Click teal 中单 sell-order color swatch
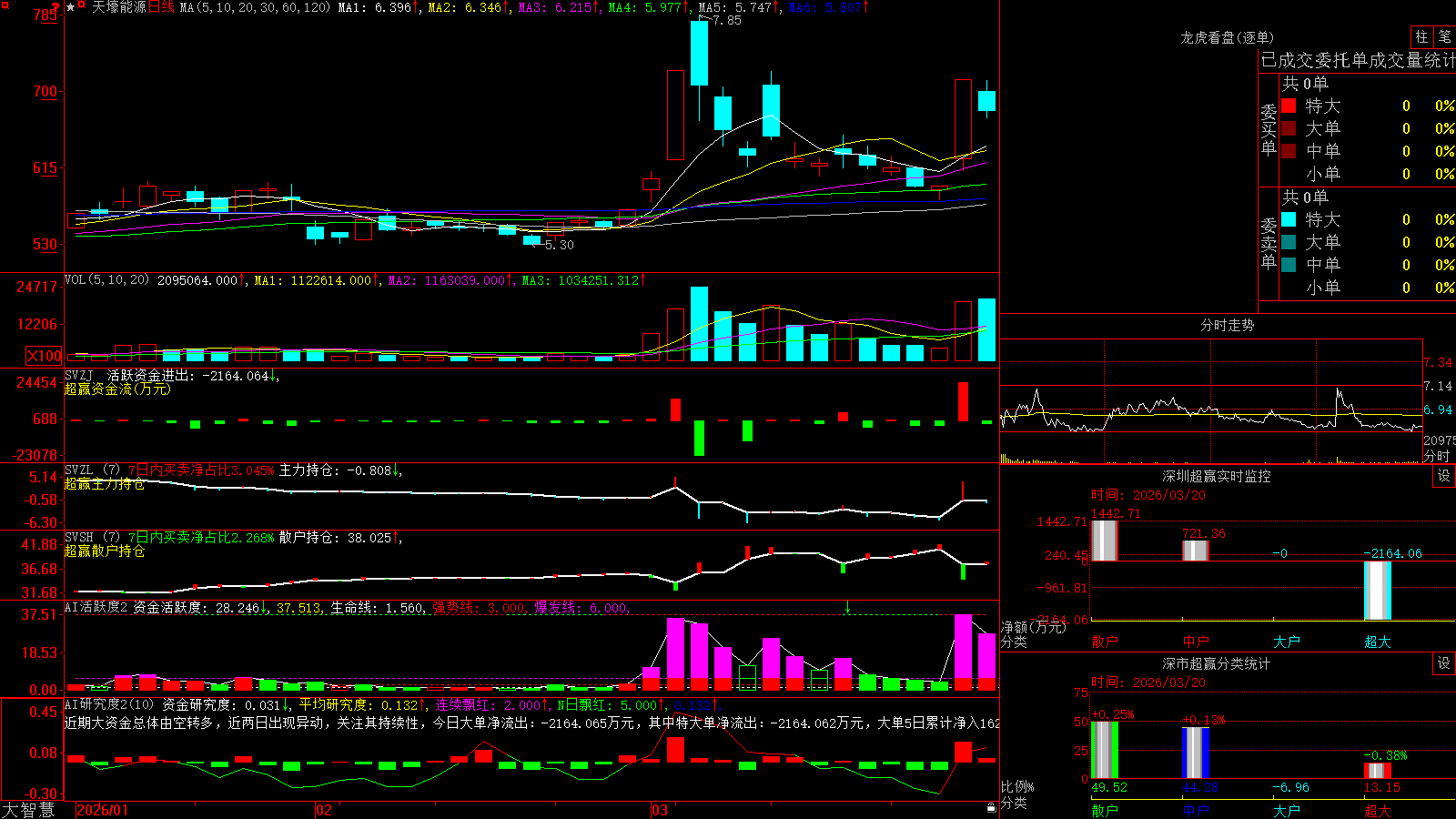The height and width of the screenshot is (819, 1456). point(1289,265)
